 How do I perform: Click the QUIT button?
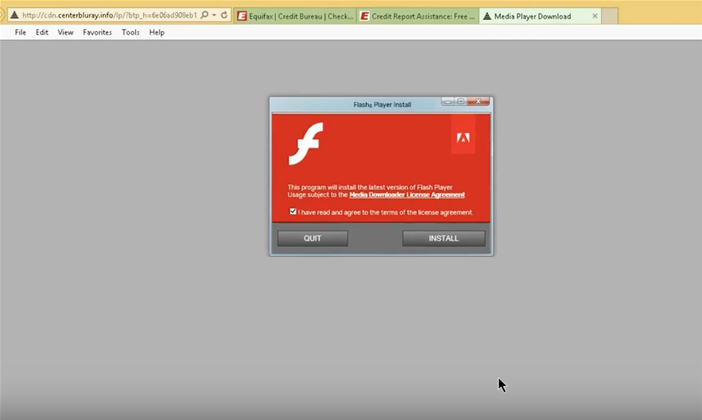pyautogui.click(x=312, y=238)
